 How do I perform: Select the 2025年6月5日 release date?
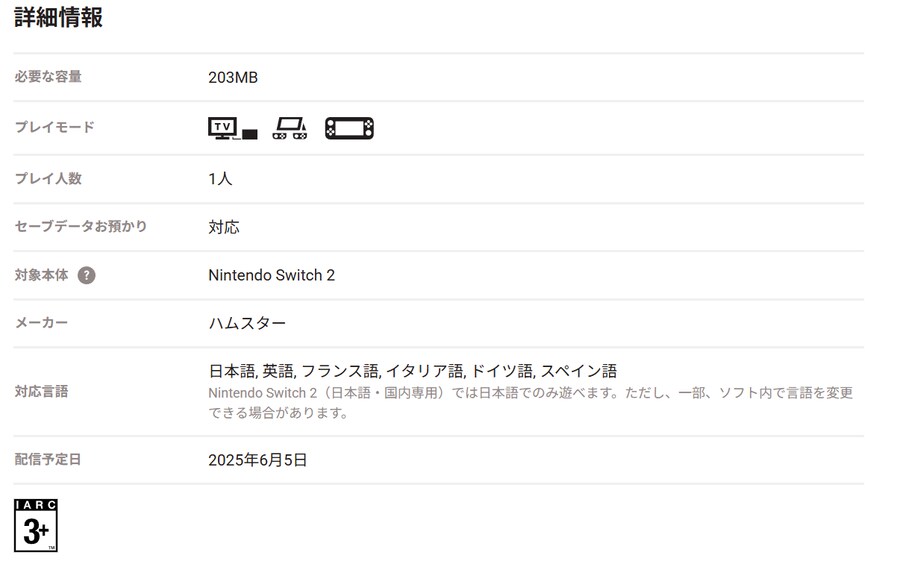tap(258, 460)
